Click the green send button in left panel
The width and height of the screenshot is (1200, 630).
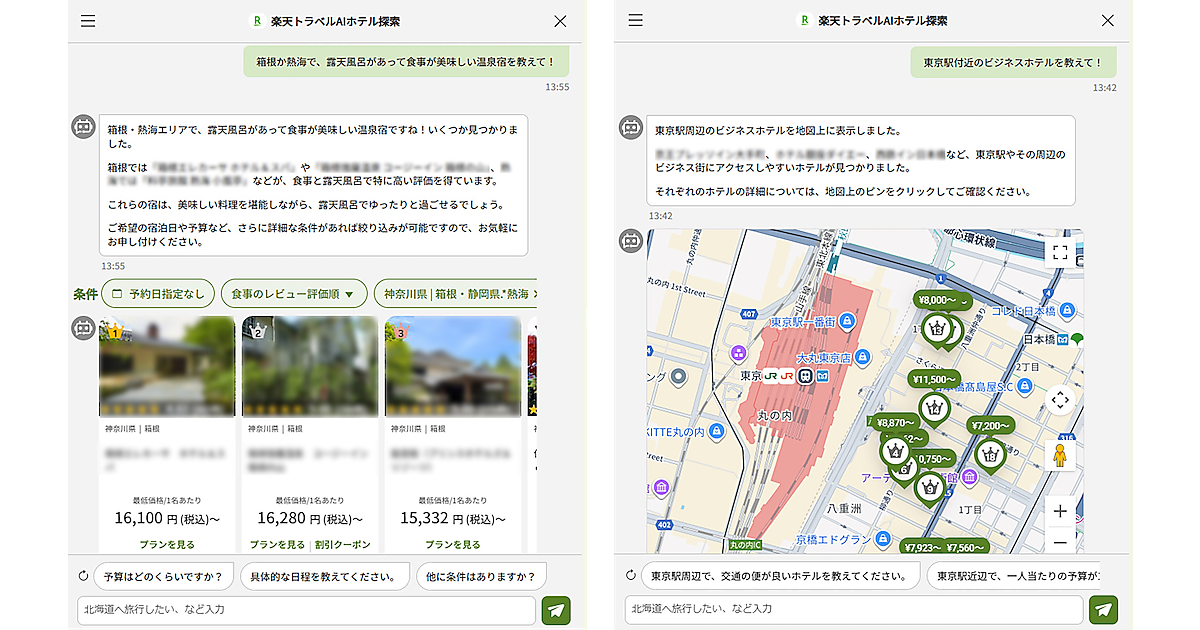tap(555, 610)
